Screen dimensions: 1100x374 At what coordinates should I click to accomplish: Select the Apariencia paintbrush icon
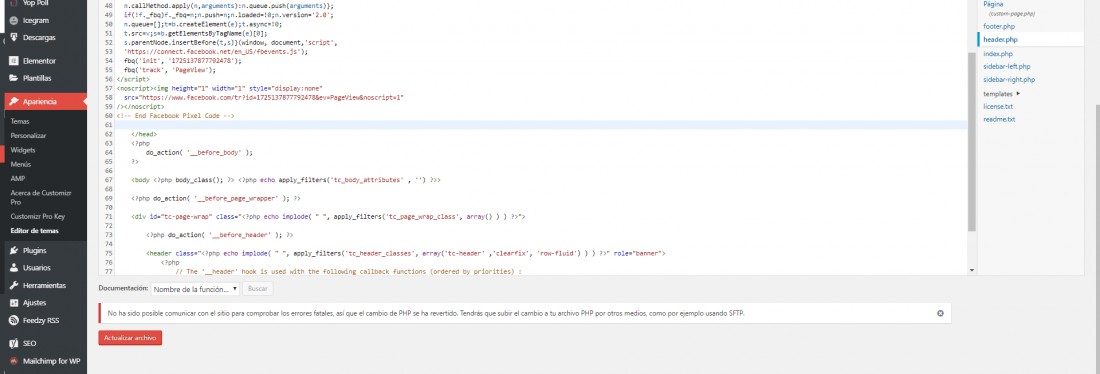click(x=13, y=102)
